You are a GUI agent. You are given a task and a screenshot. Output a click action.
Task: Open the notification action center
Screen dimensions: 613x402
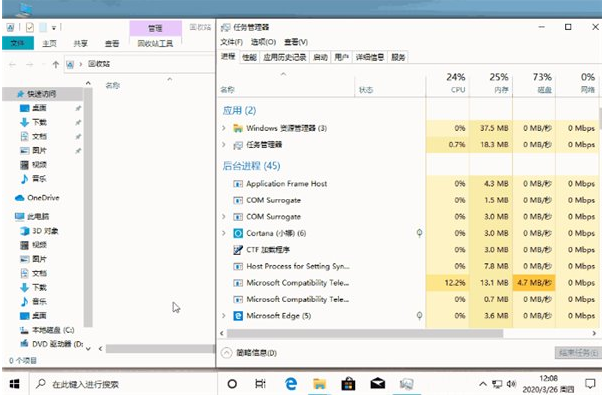point(590,384)
